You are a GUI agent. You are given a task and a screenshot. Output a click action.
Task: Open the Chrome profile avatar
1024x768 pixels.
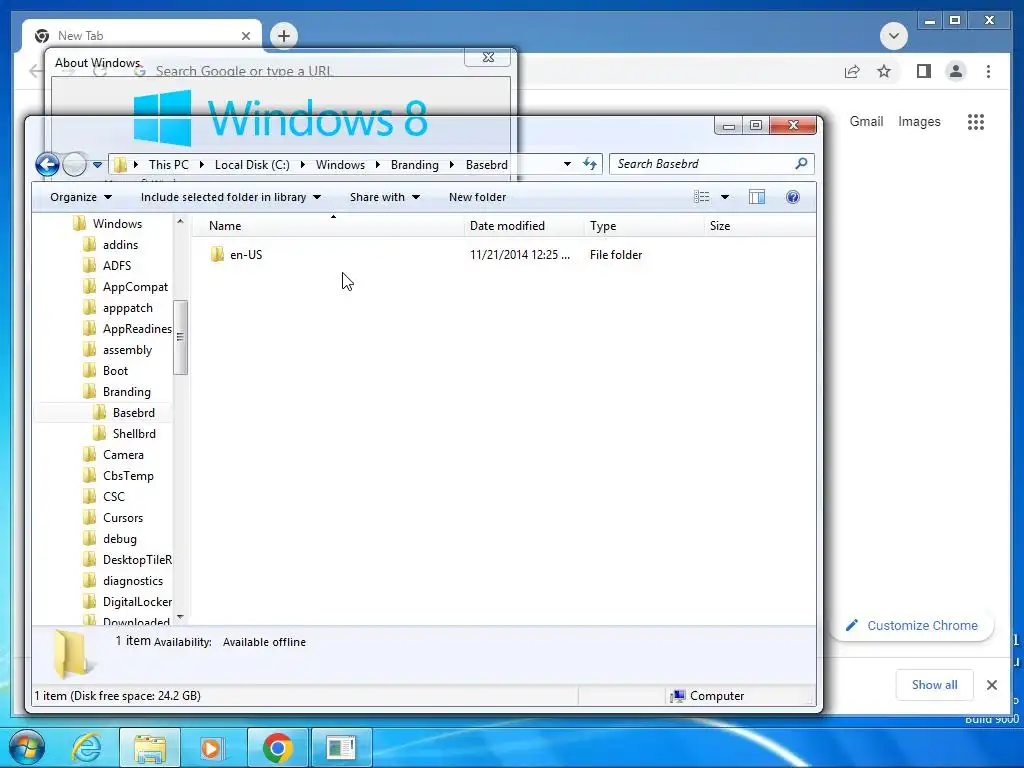[x=955, y=71]
